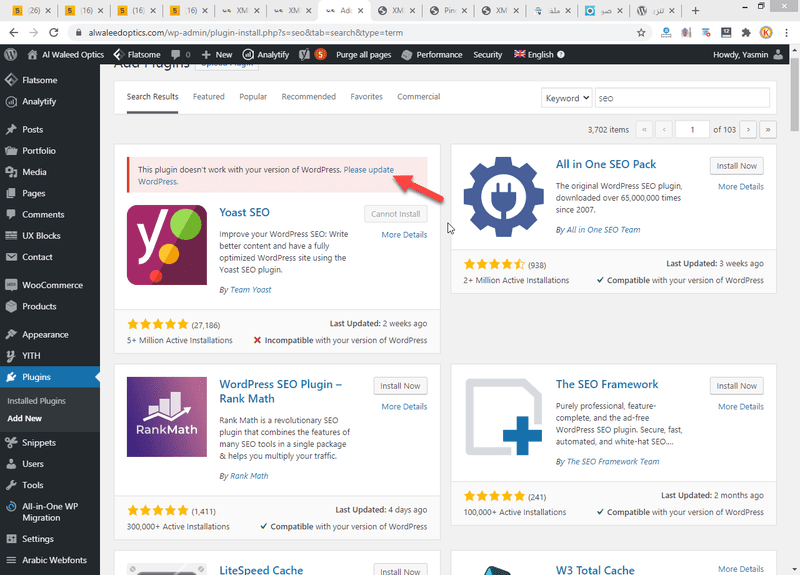Install The SEO Framework plugin
Viewport: 800px width, 575px height.
[736, 386]
